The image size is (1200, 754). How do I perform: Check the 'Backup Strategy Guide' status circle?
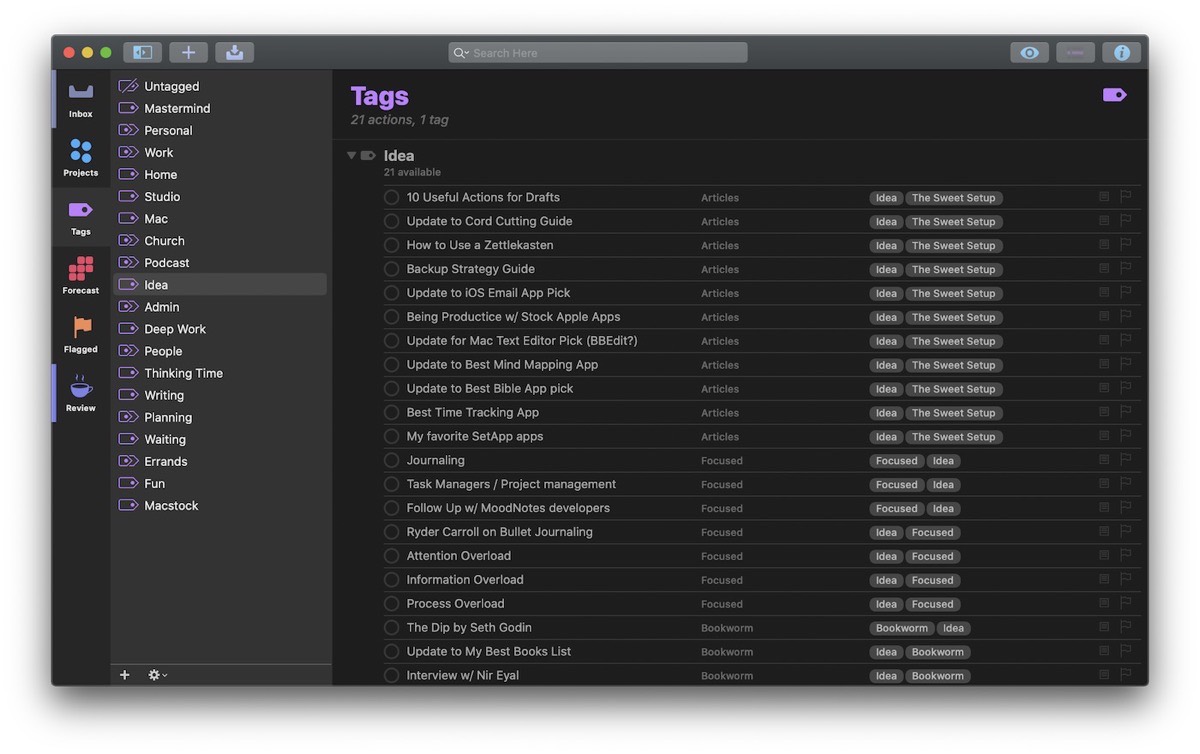click(392, 269)
